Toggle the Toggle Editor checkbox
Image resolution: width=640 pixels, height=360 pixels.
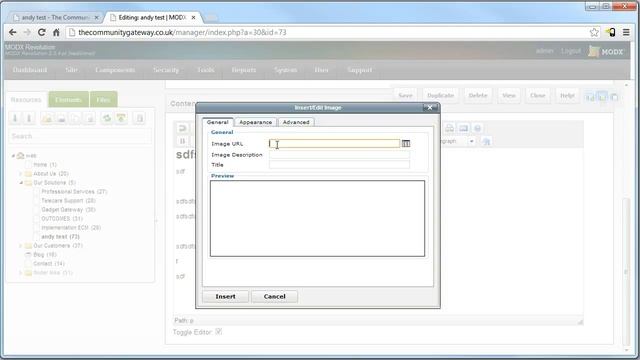[219, 331]
